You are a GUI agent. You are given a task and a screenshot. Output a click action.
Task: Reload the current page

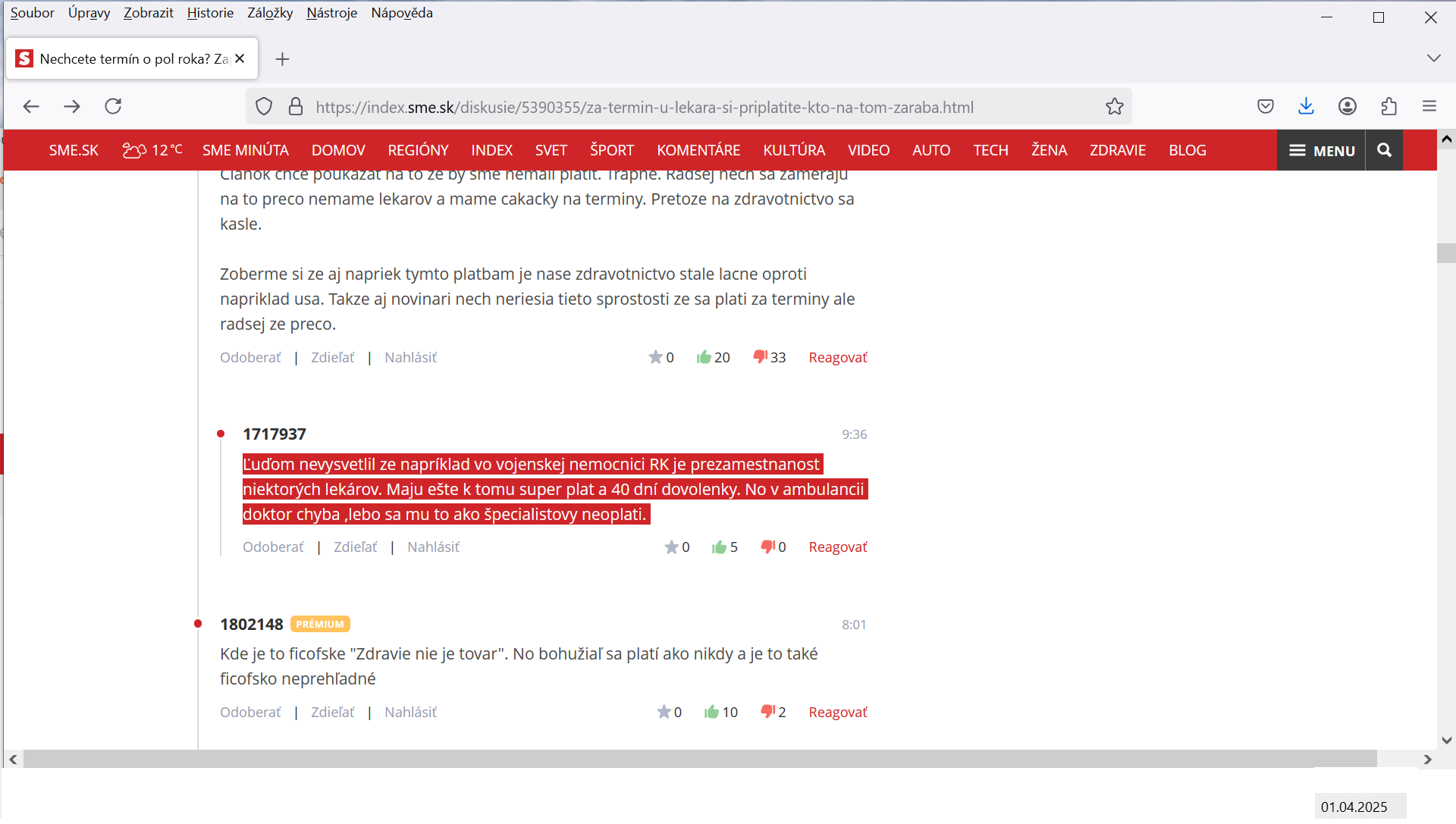pos(113,107)
